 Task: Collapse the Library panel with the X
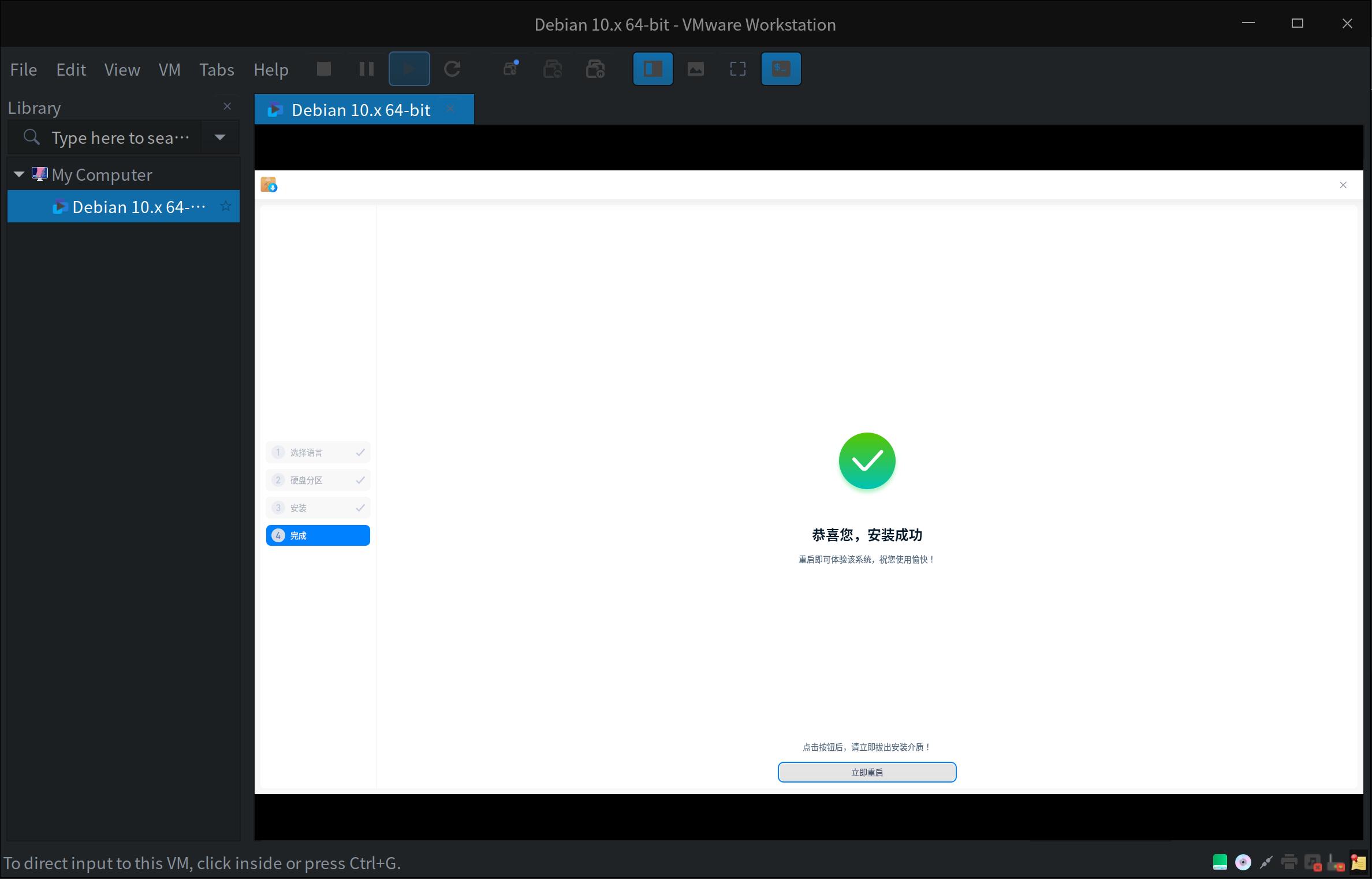[x=227, y=106]
